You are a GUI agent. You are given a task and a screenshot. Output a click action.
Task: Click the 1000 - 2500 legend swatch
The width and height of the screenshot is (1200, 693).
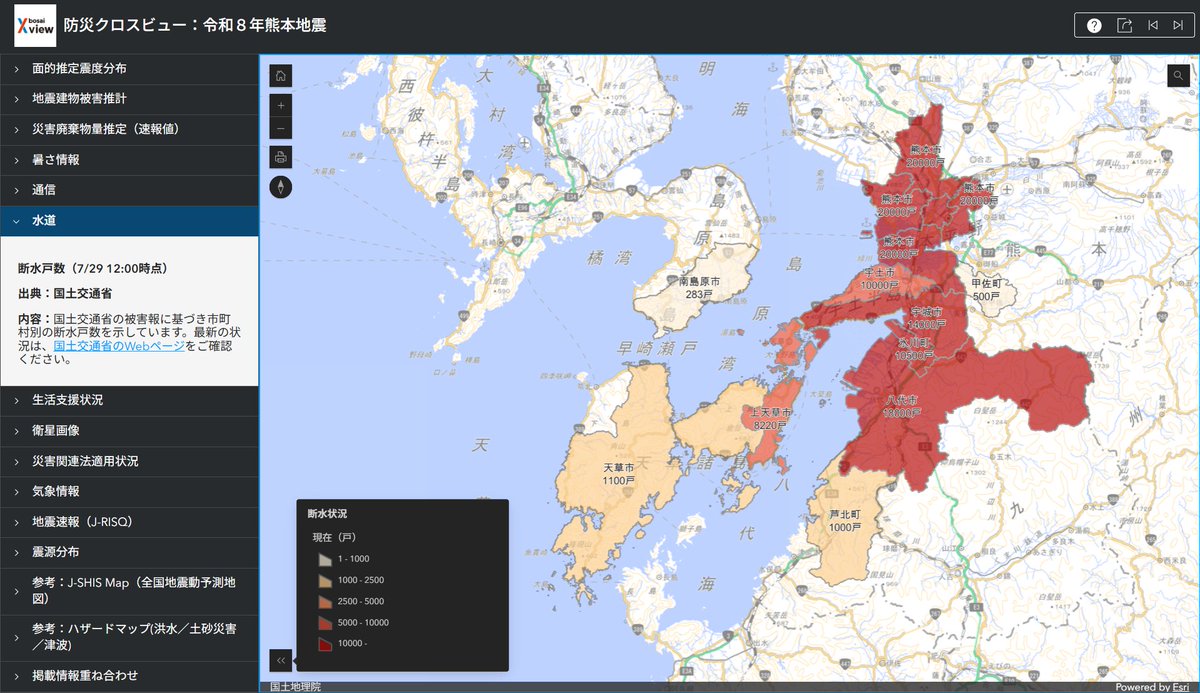click(x=324, y=581)
